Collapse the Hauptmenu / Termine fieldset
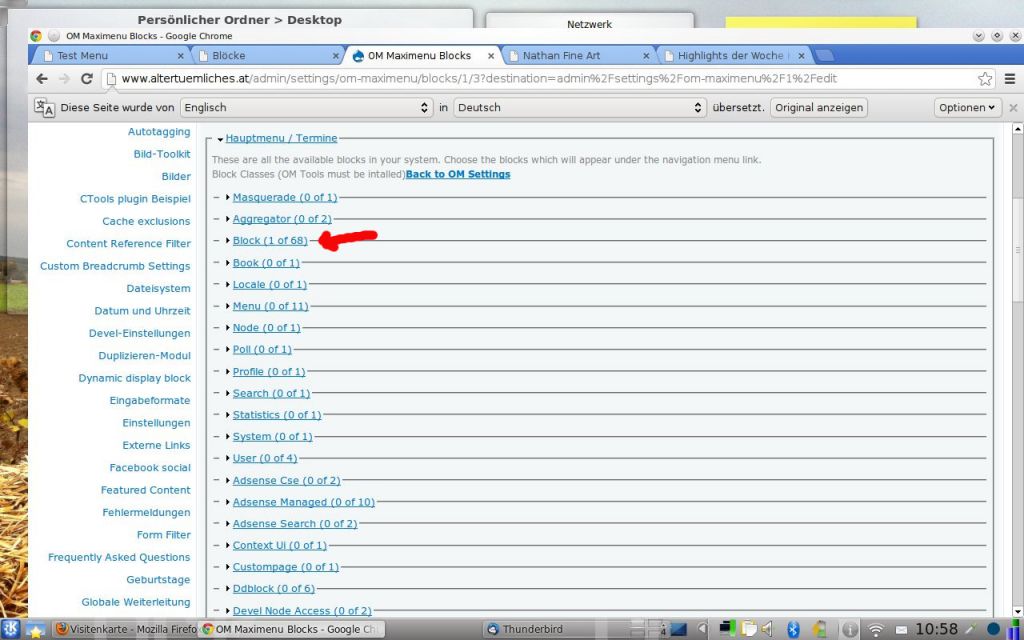The height and width of the screenshot is (640, 1024). click(281, 138)
